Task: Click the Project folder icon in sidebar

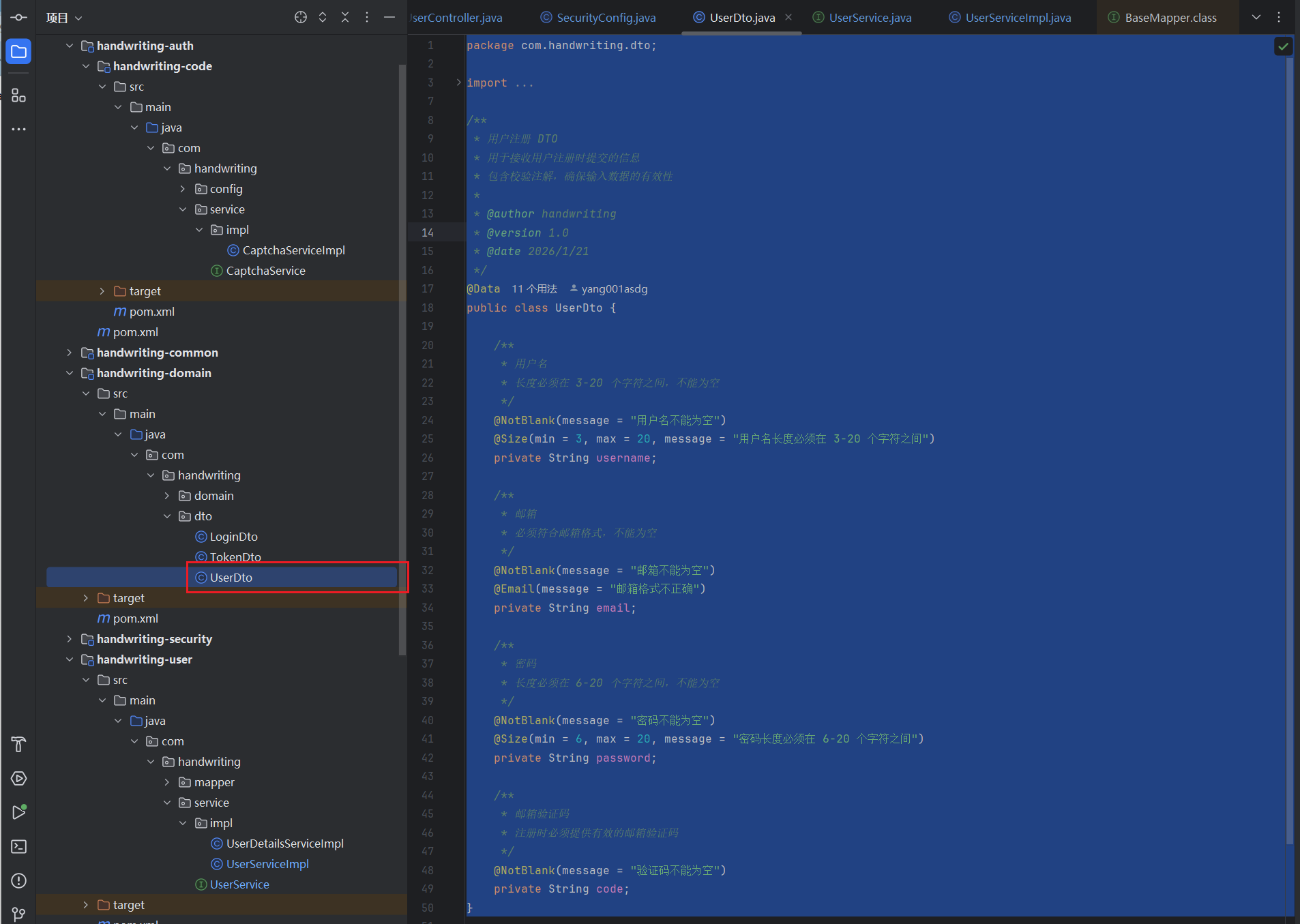Action: click(x=18, y=52)
